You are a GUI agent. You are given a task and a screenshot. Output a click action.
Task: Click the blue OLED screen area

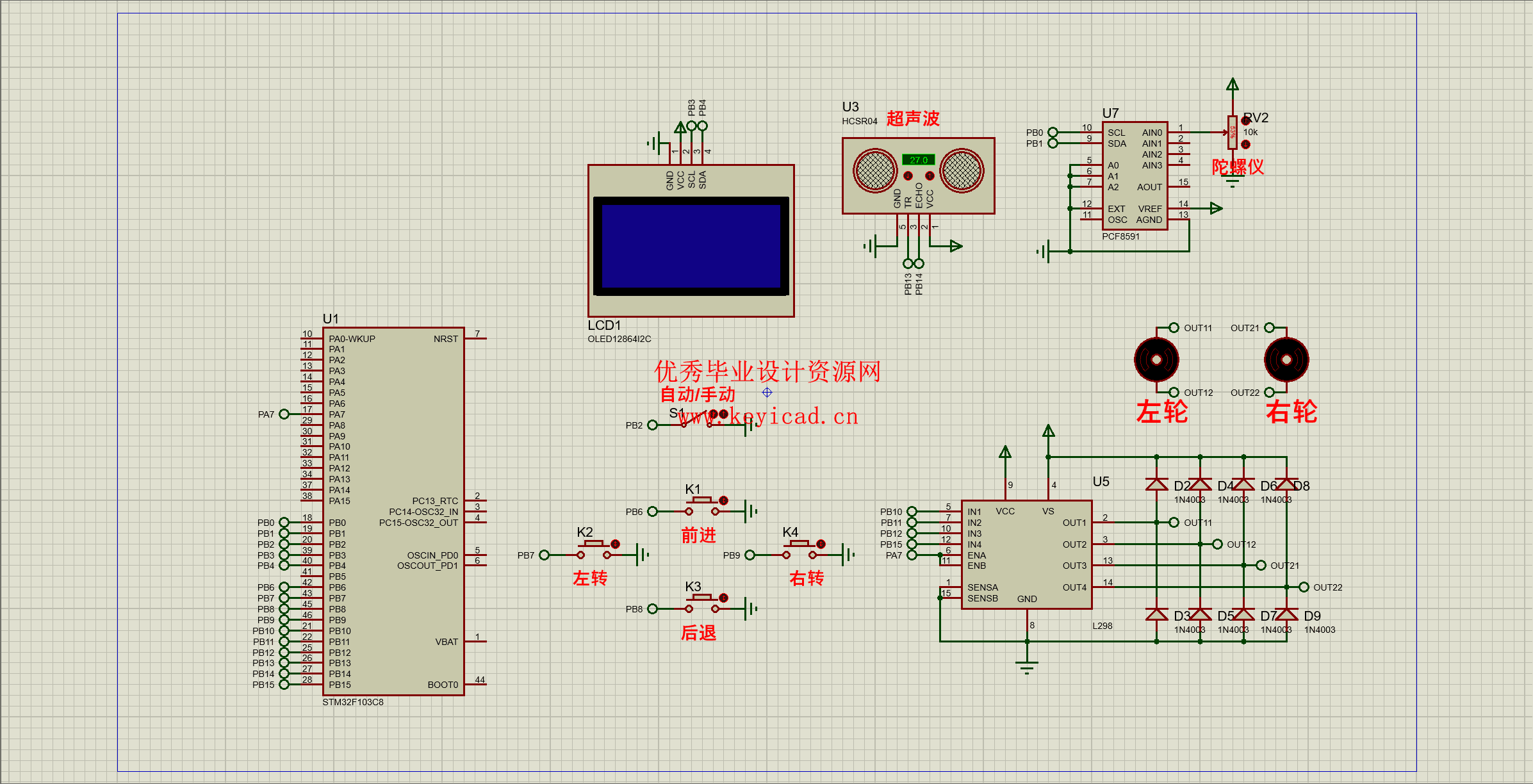(x=691, y=246)
